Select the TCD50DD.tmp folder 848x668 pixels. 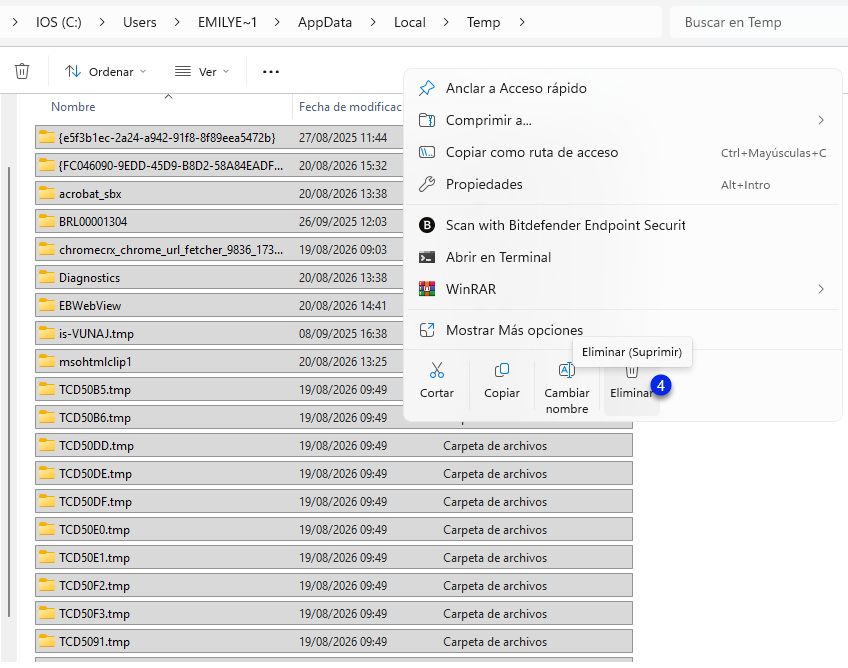pos(334,446)
